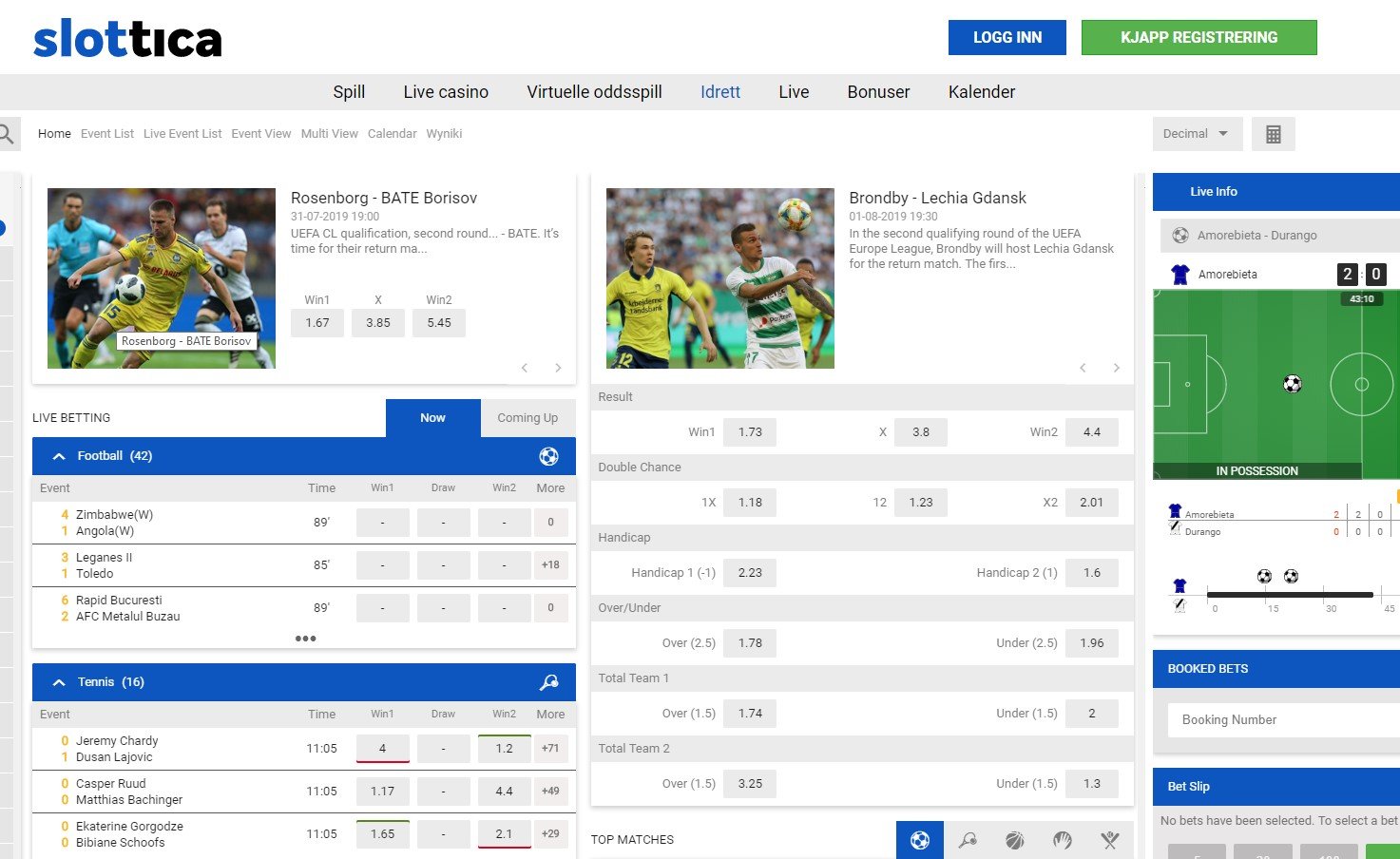This screenshot has height=859, width=1400.
Task: Click the soccer ball icon next to Amorebieta - Durango
Action: click(x=1181, y=235)
